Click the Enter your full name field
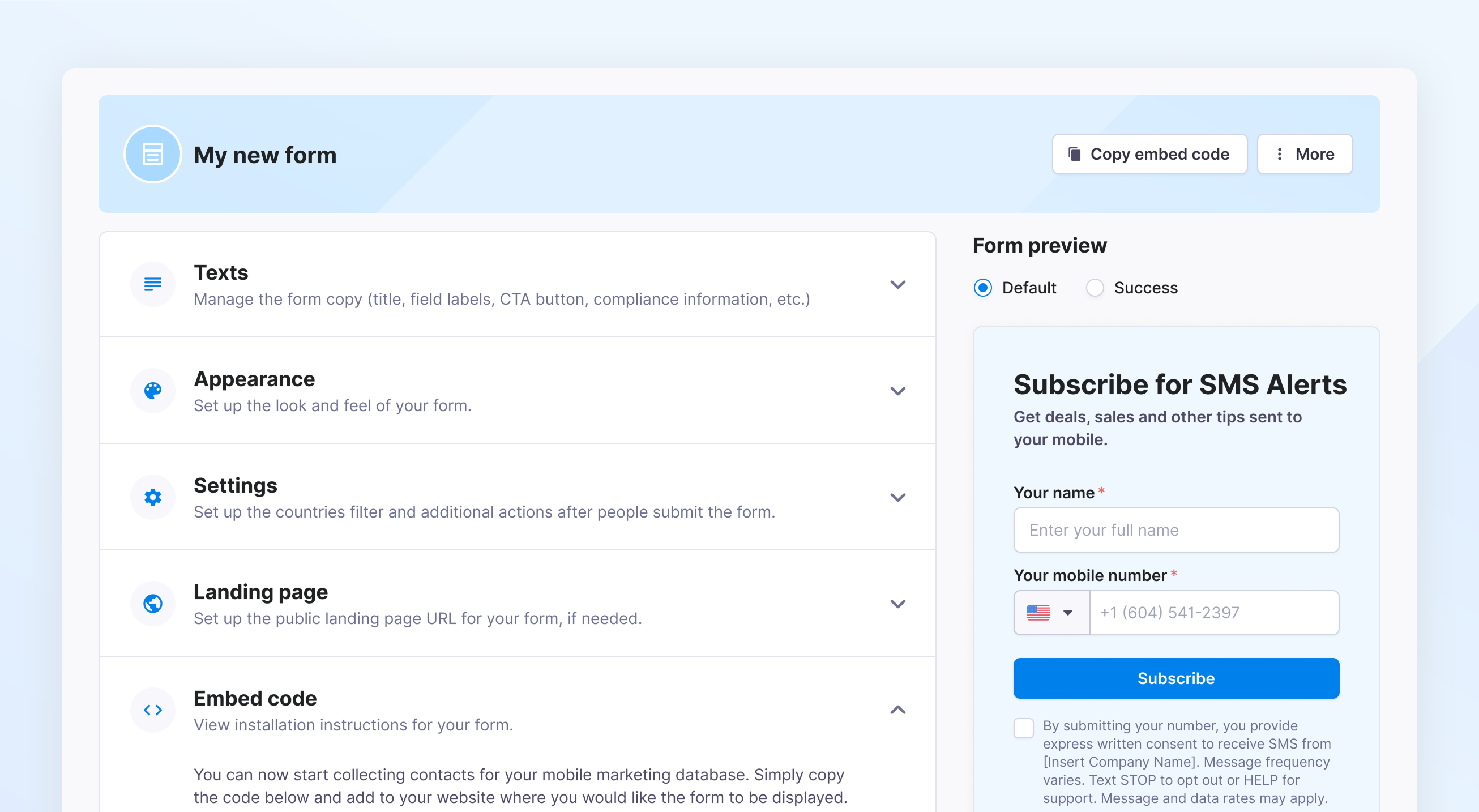The width and height of the screenshot is (1479, 812). [x=1176, y=530]
